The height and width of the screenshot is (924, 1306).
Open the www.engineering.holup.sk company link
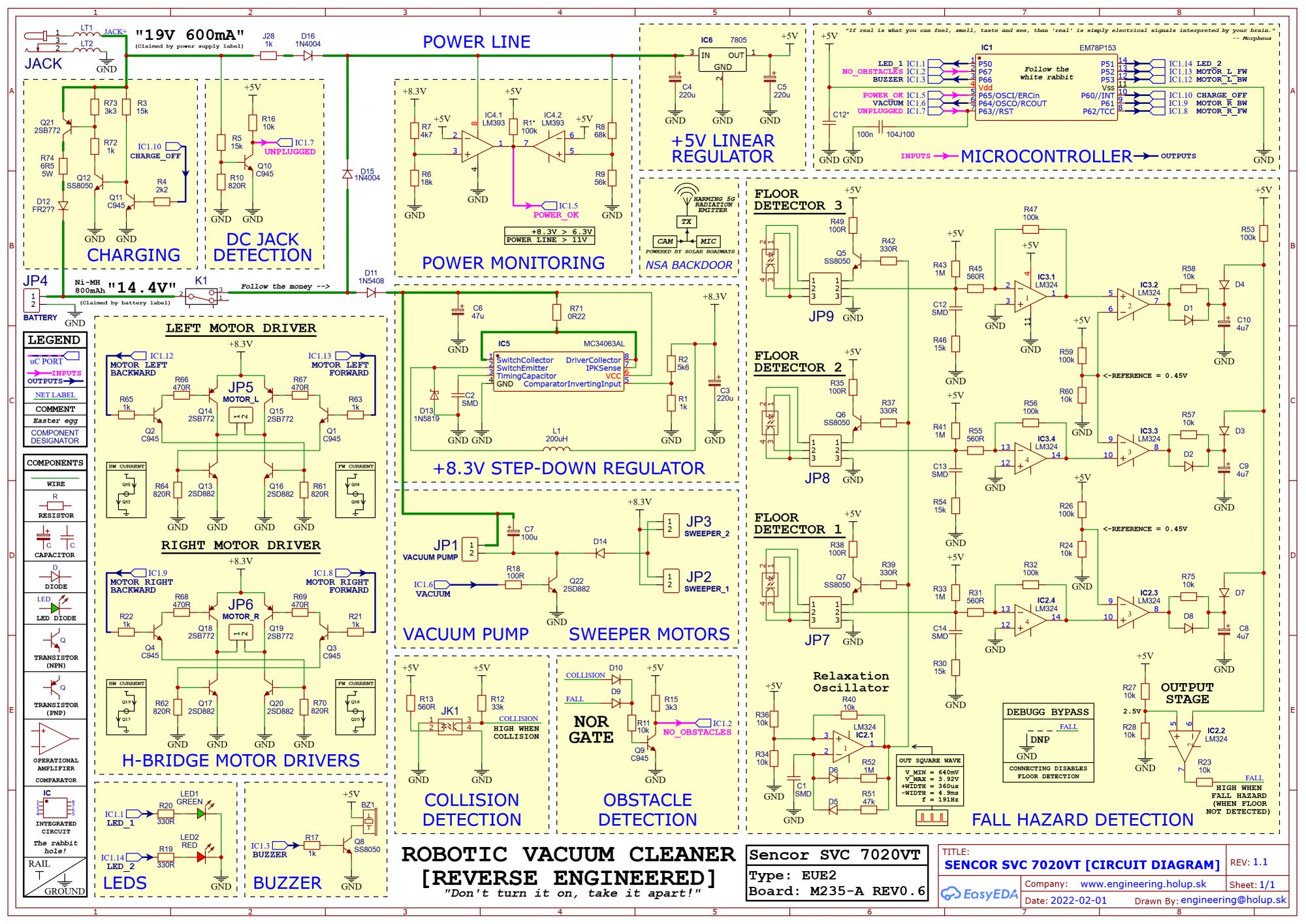(1143, 884)
